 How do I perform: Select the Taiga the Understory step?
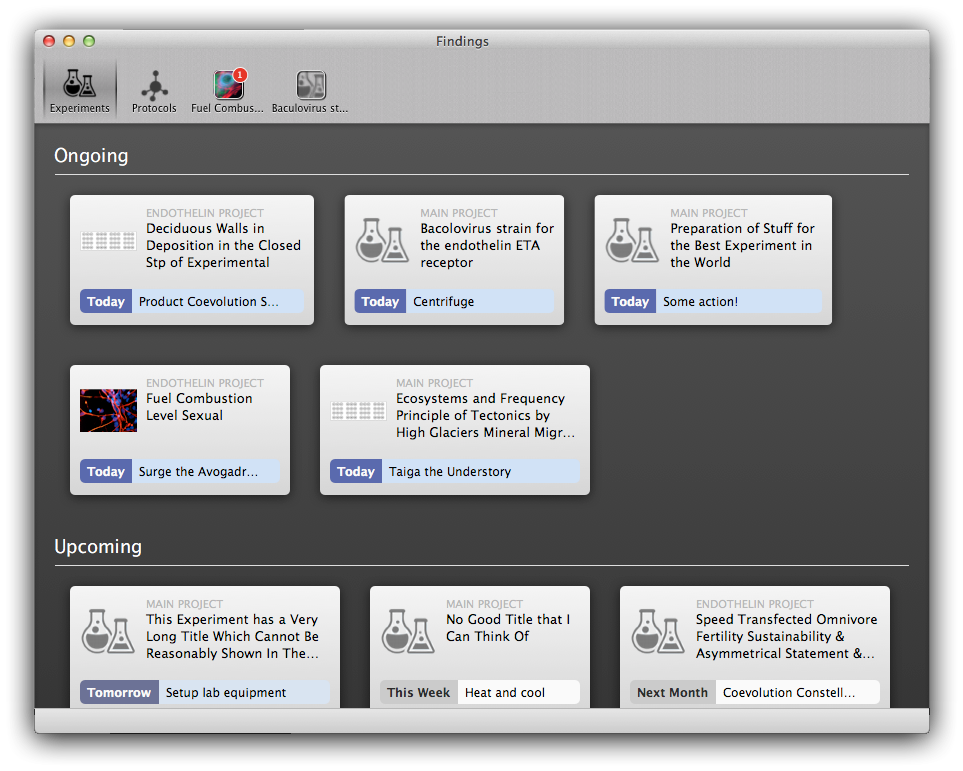(481, 471)
